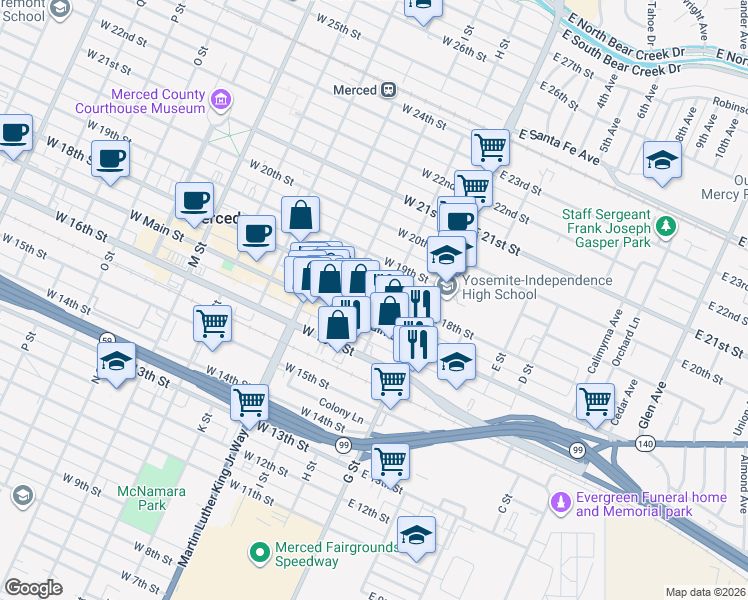Open the Merced Fairgrounds Speedway label
The image size is (748, 600).
(337, 554)
